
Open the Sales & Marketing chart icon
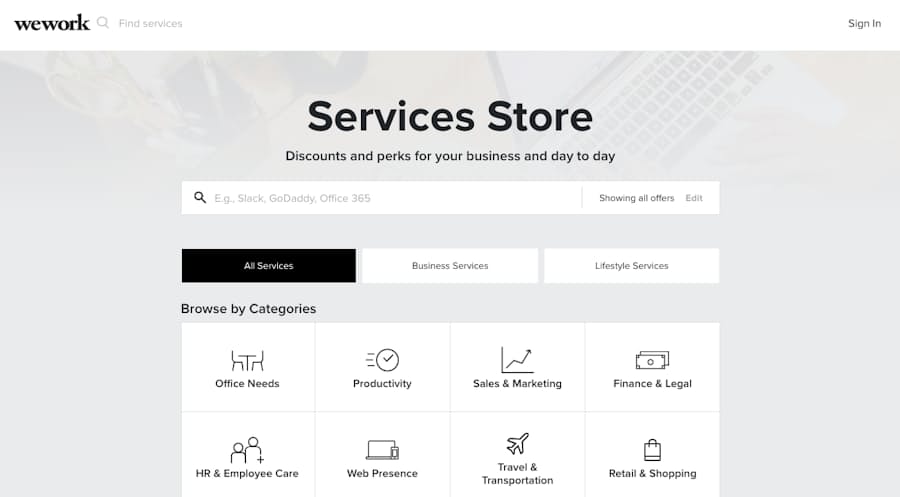coord(517,360)
